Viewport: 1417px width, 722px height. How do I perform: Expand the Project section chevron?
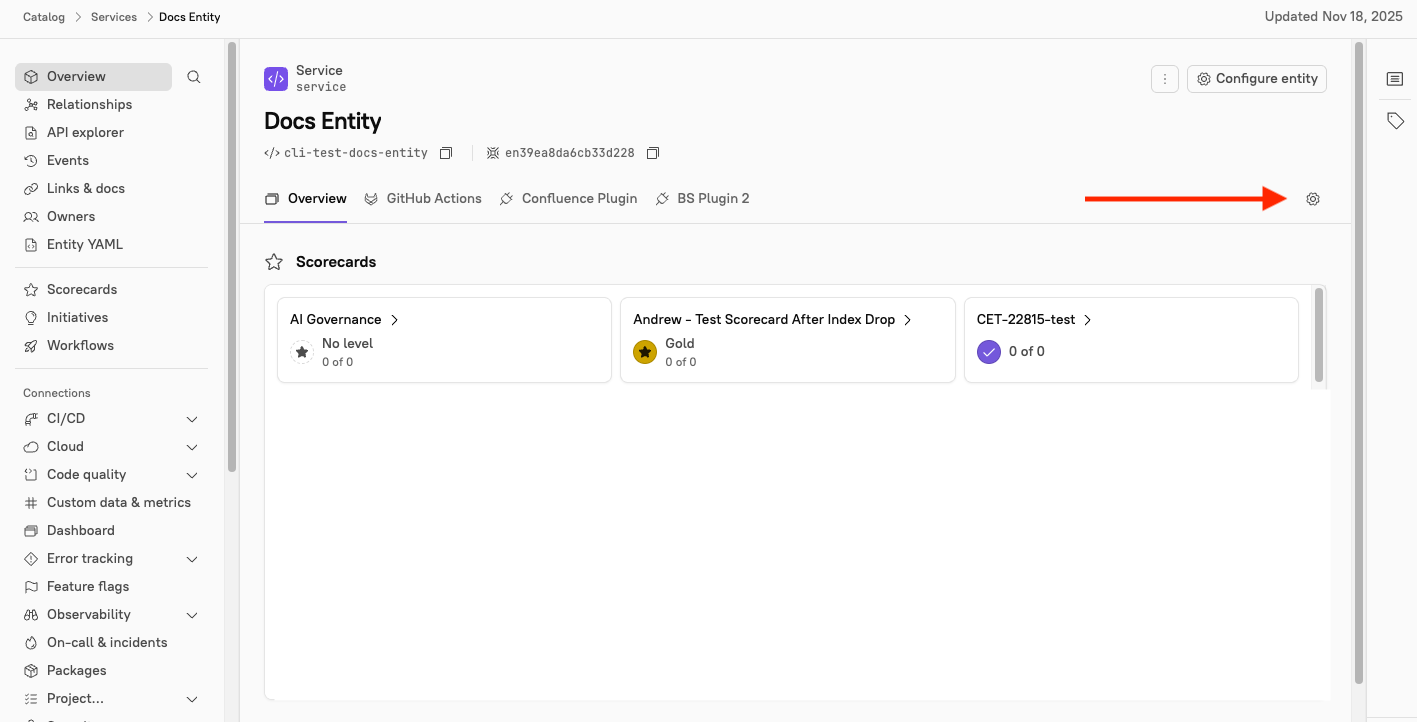[x=192, y=699]
